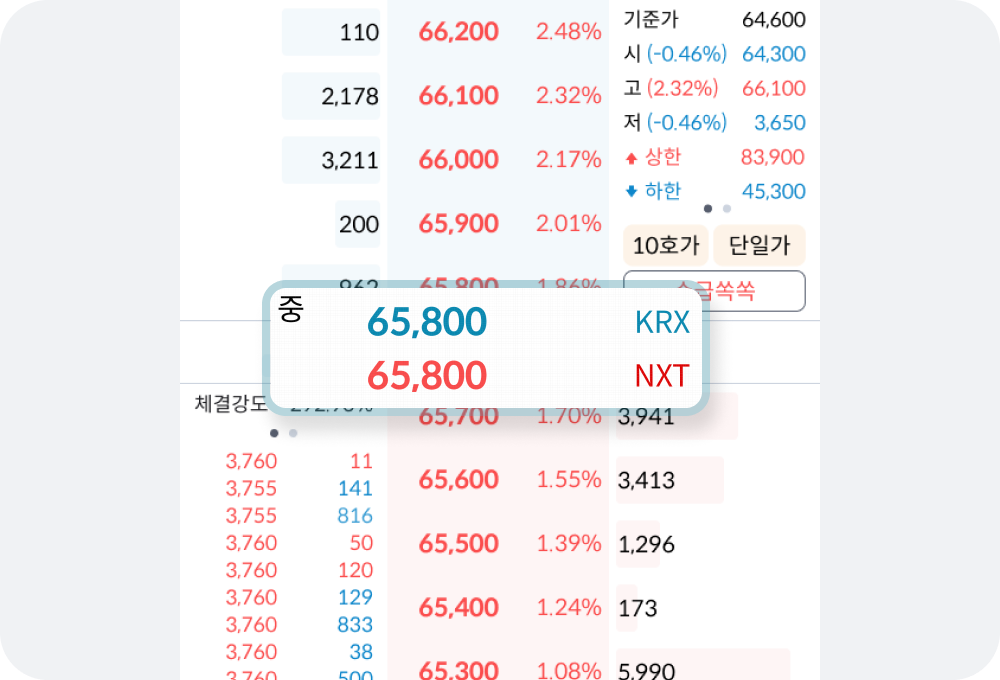
Task: Click the 65,400 bid price
Action: click(459, 608)
